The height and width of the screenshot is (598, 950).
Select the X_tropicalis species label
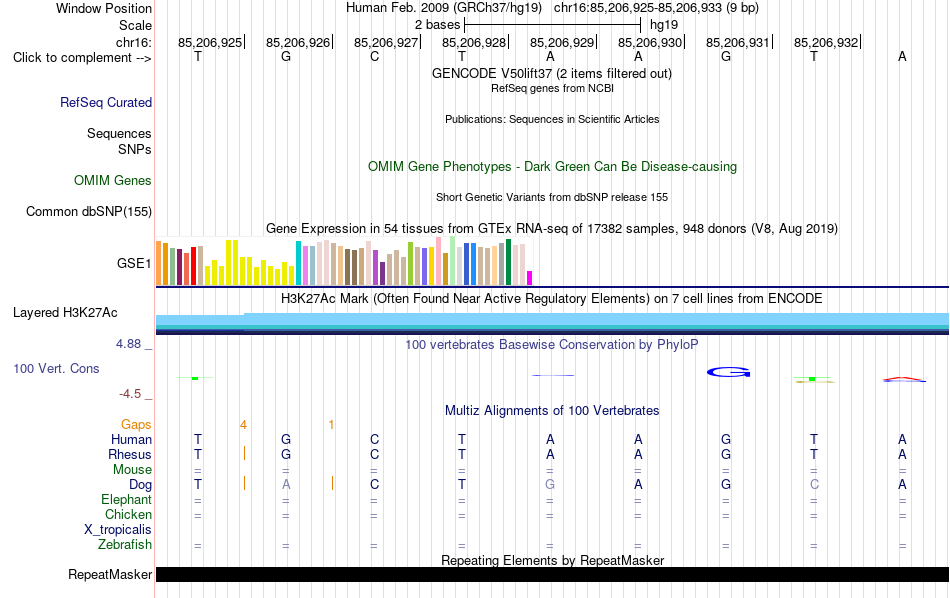[x=118, y=530]
